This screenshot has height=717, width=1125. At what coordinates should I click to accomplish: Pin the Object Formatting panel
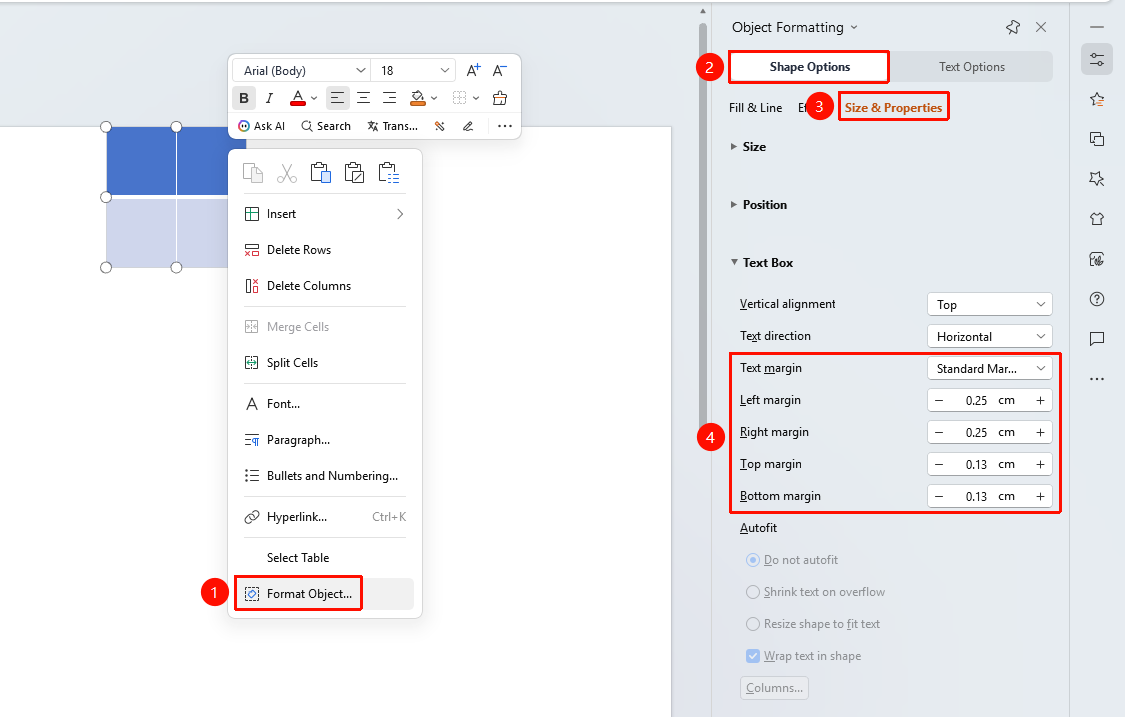pos(1012,27)
